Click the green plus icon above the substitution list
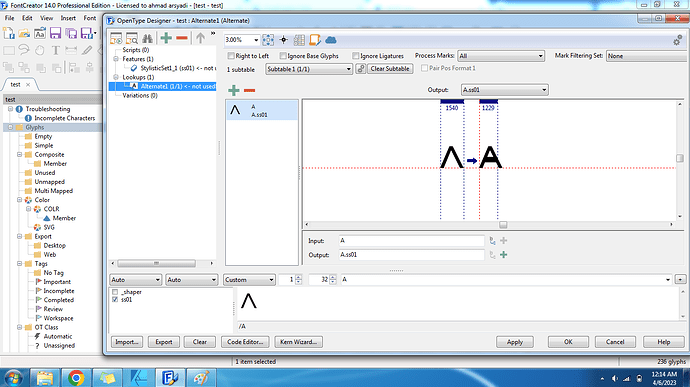 click(234, 90)
